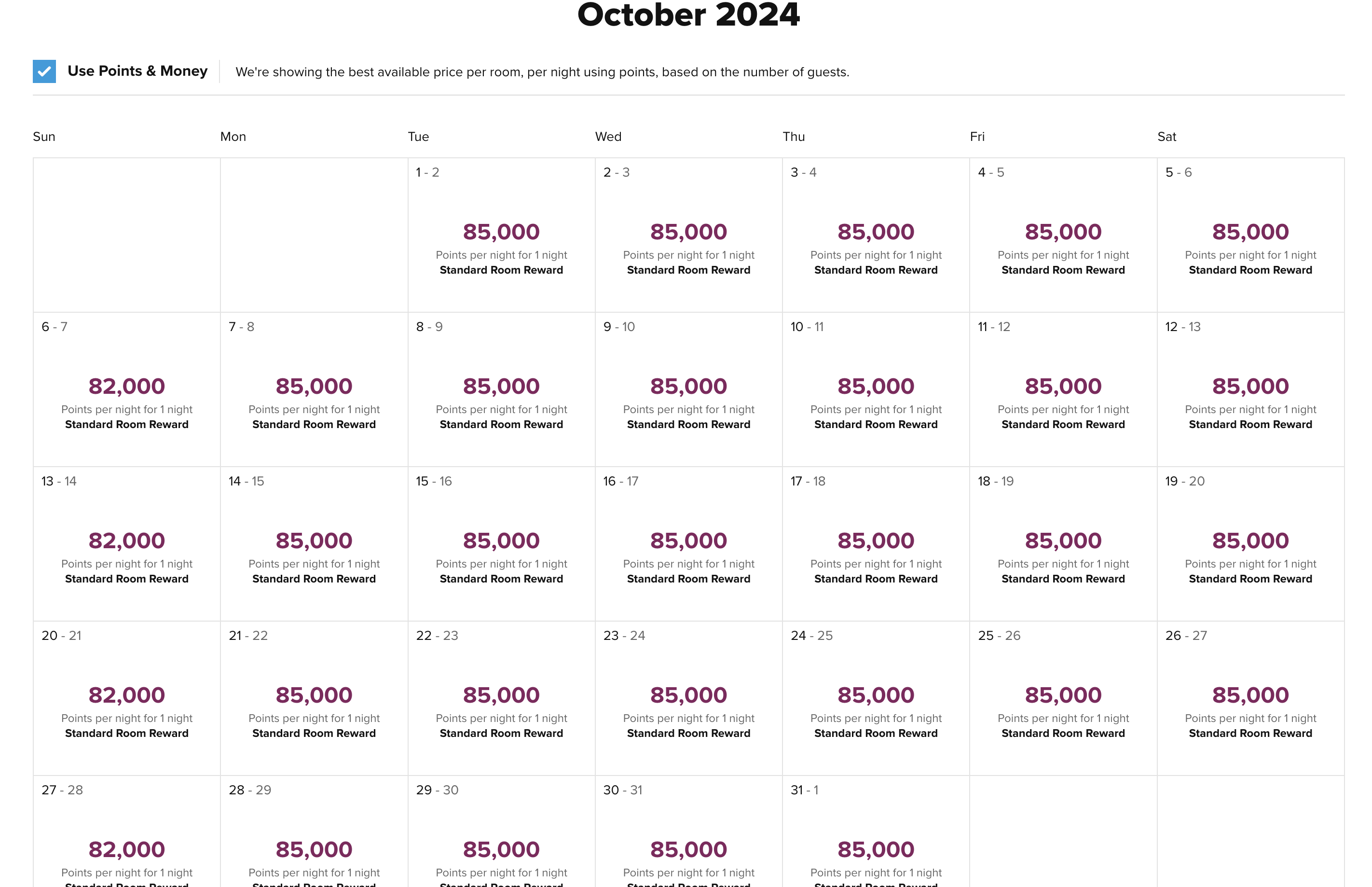Click the 18 - 19 Friday date cell
This screenshot has height=887, width=1372.
(x=1063, y=544)
